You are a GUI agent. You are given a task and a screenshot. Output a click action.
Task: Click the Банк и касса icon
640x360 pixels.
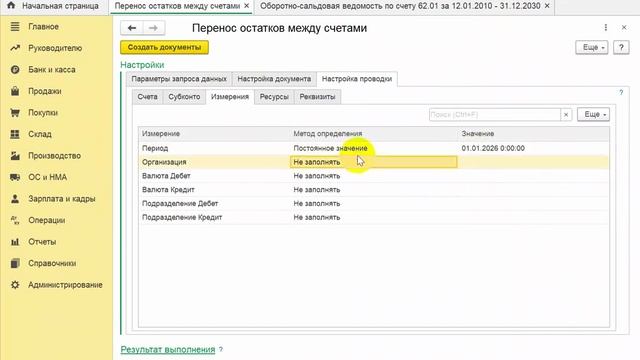(x=15, y=70)
